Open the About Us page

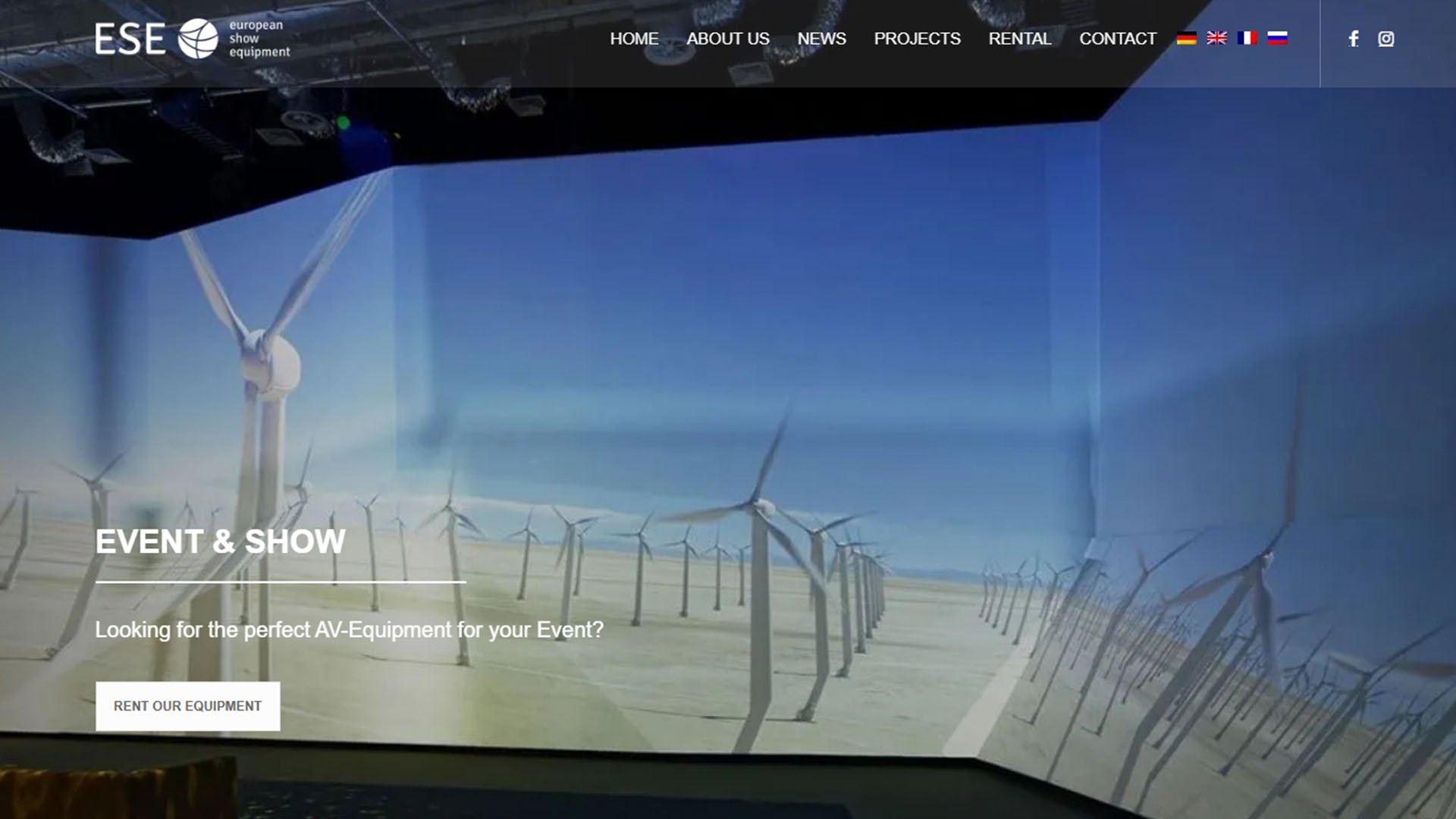[x=728, y=39]
